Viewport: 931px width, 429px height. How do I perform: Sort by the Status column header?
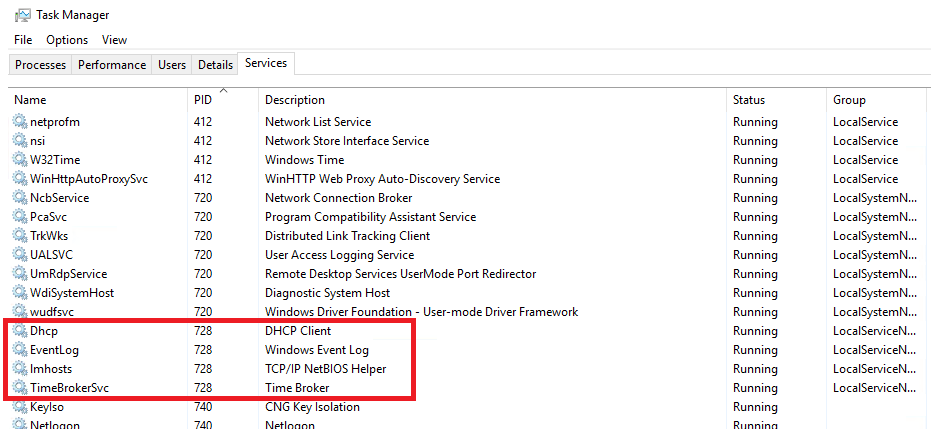click(776, 100)
